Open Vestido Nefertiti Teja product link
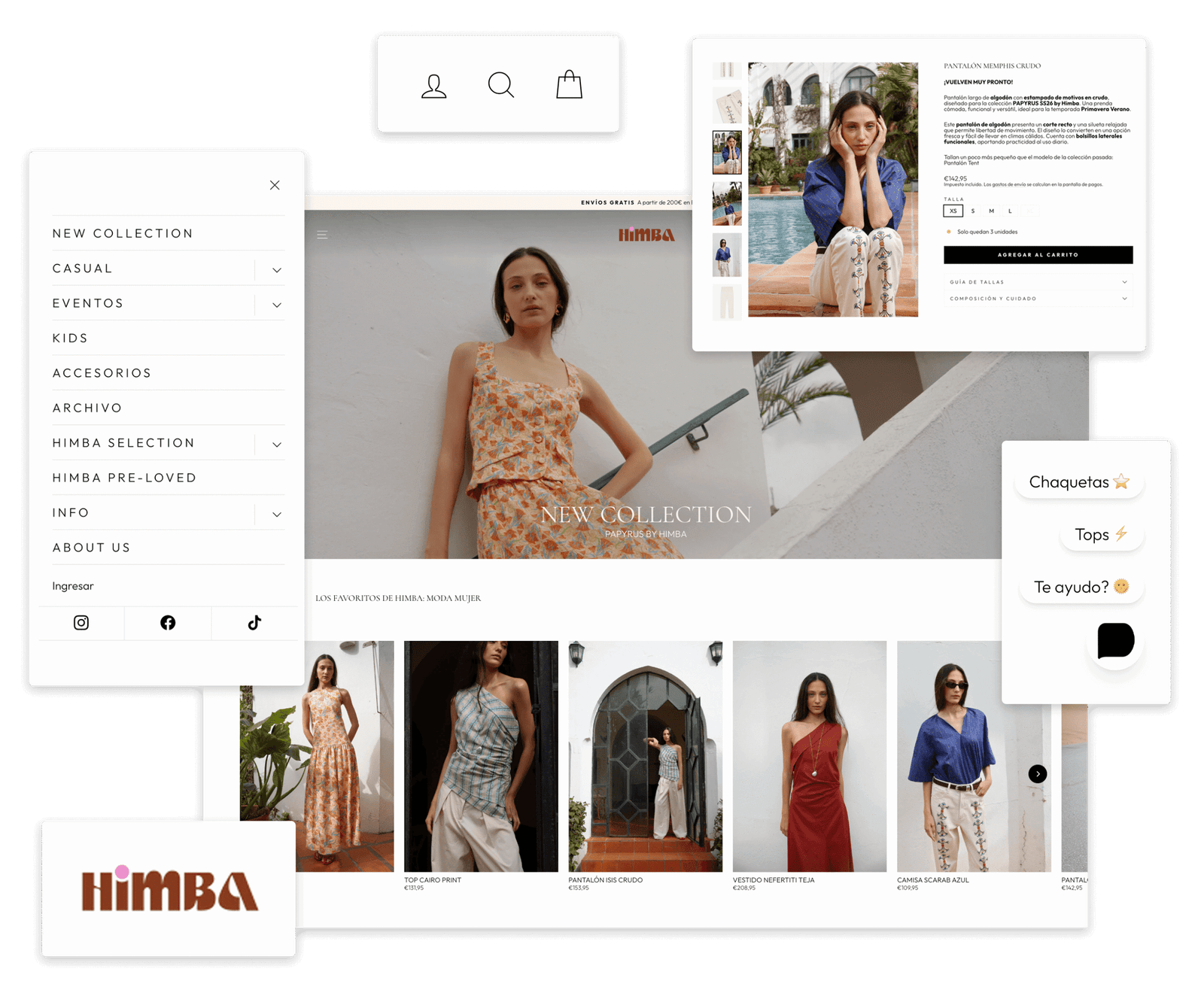This screenshot has width=1204, height=996. (x=774, y=880)
